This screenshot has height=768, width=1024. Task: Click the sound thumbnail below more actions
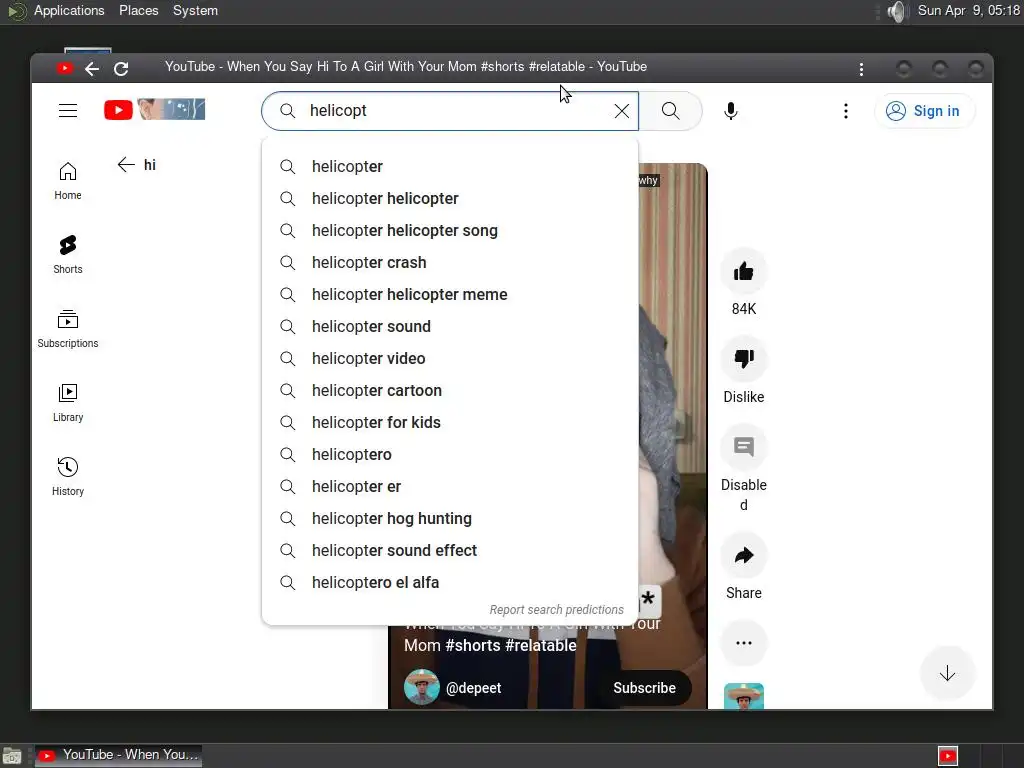click(x=744, y=696)
